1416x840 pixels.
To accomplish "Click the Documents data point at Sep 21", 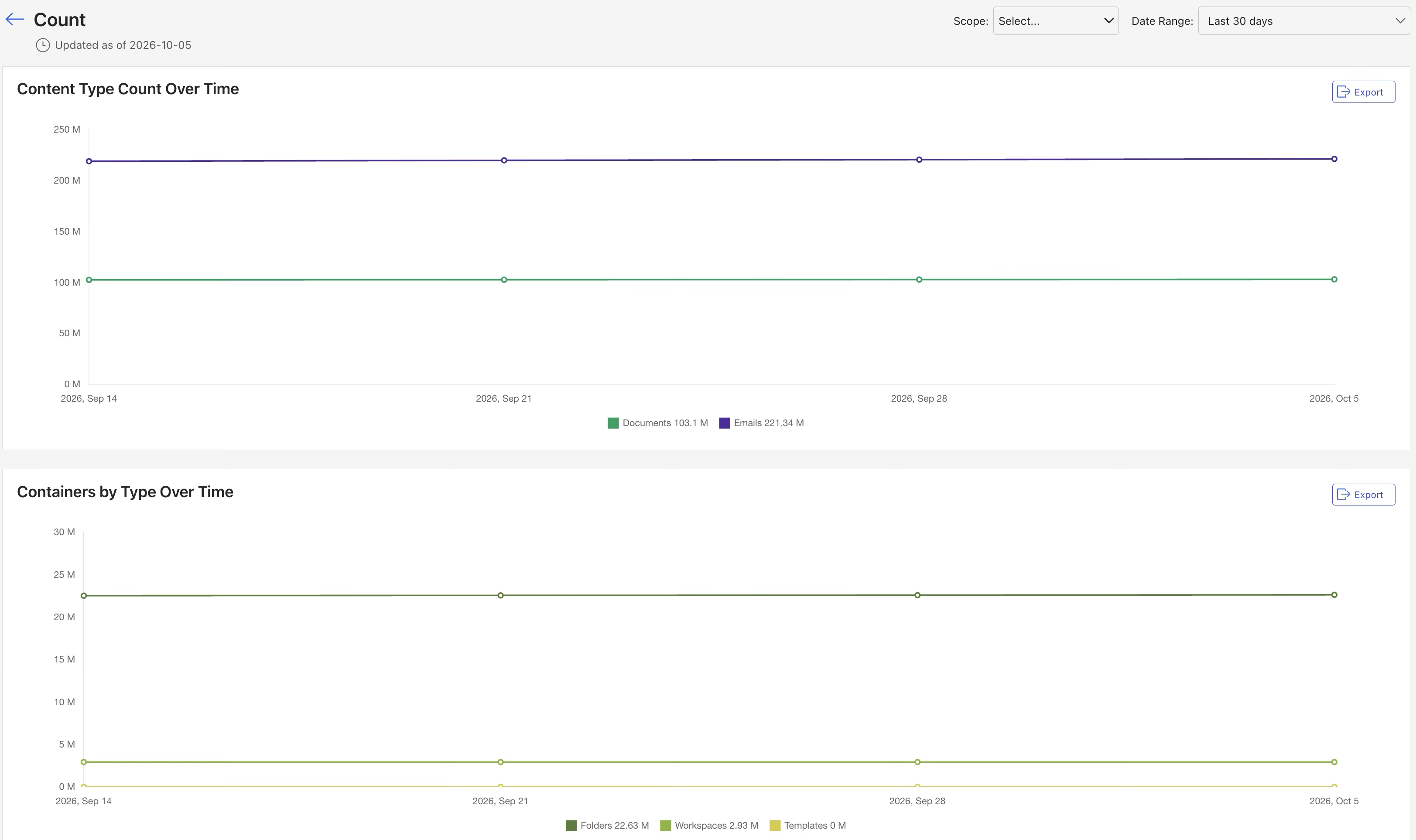I will [504, 280].
